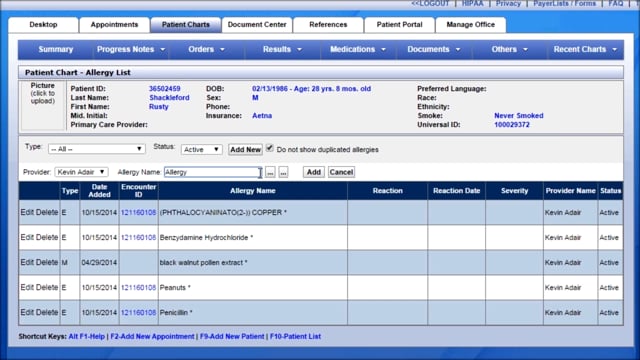
Task: Click the Add New button
Action: pos(245,149)
